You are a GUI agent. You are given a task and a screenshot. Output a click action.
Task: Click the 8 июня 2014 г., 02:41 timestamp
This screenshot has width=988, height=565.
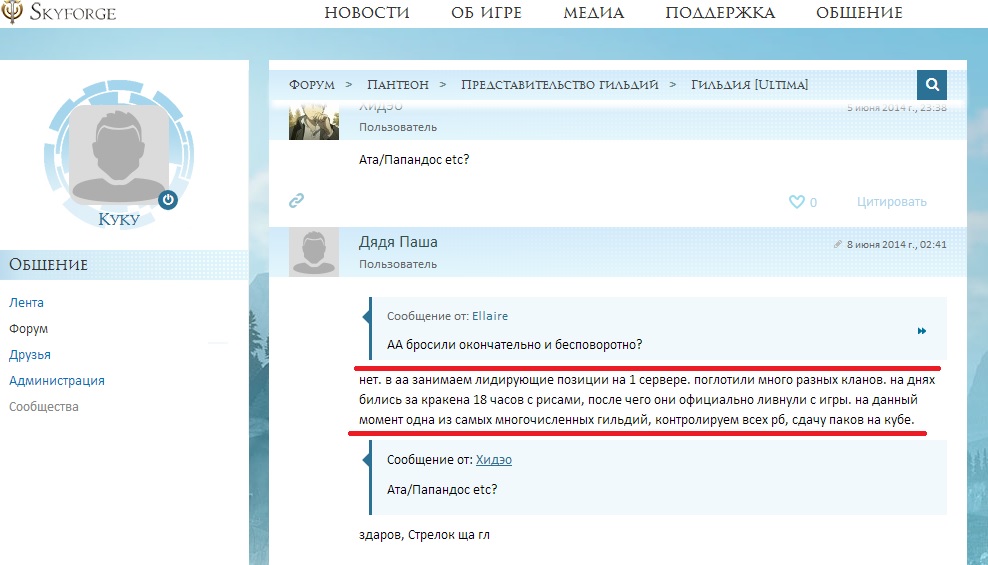click(897, 244)
